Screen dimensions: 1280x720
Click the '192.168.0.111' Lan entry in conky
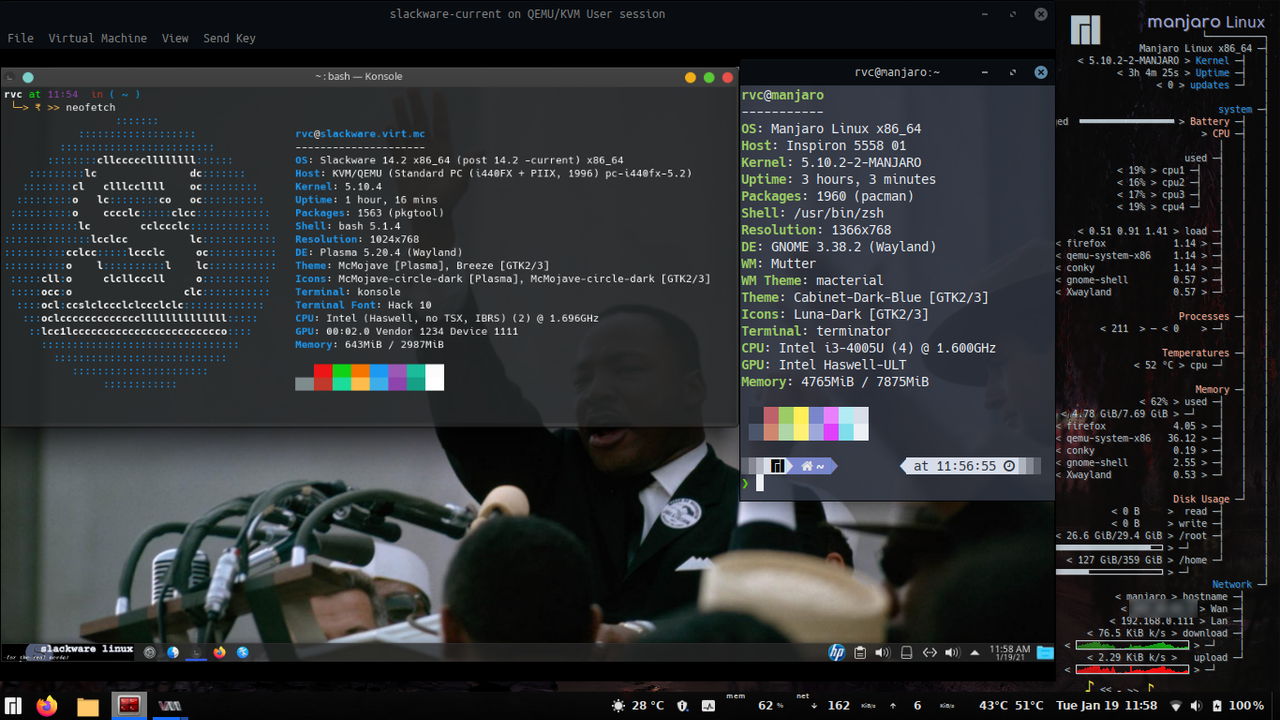pos(1147,621)
